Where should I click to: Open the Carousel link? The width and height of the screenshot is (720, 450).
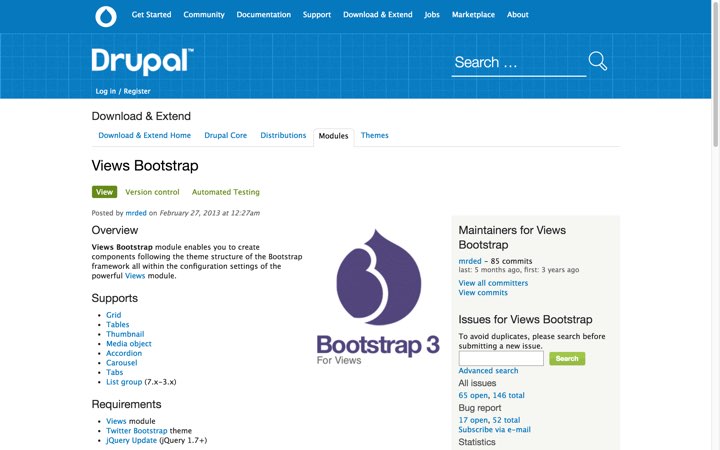coord(122,363)
